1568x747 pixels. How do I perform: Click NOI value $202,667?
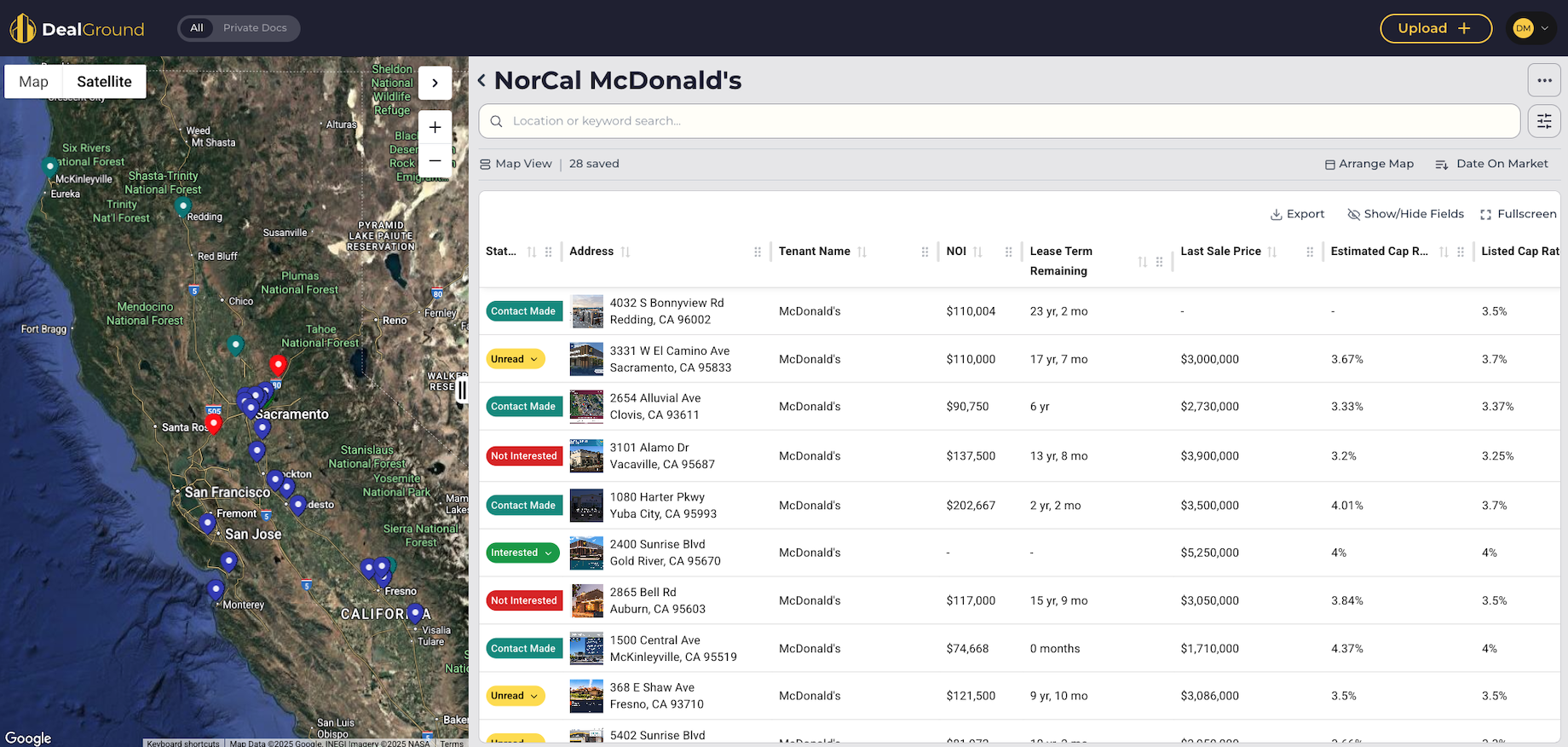click(971, 506)
